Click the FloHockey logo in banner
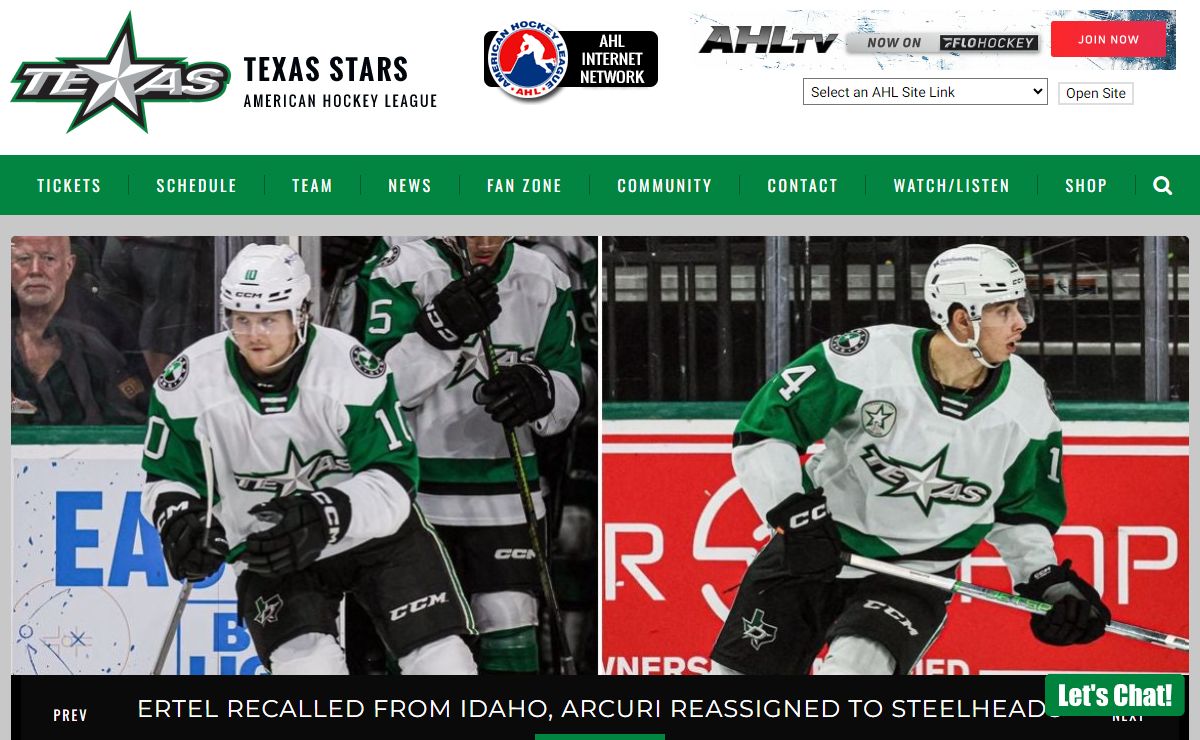Viewport: 1200px width, 740px height. click(x=989, y=43)
